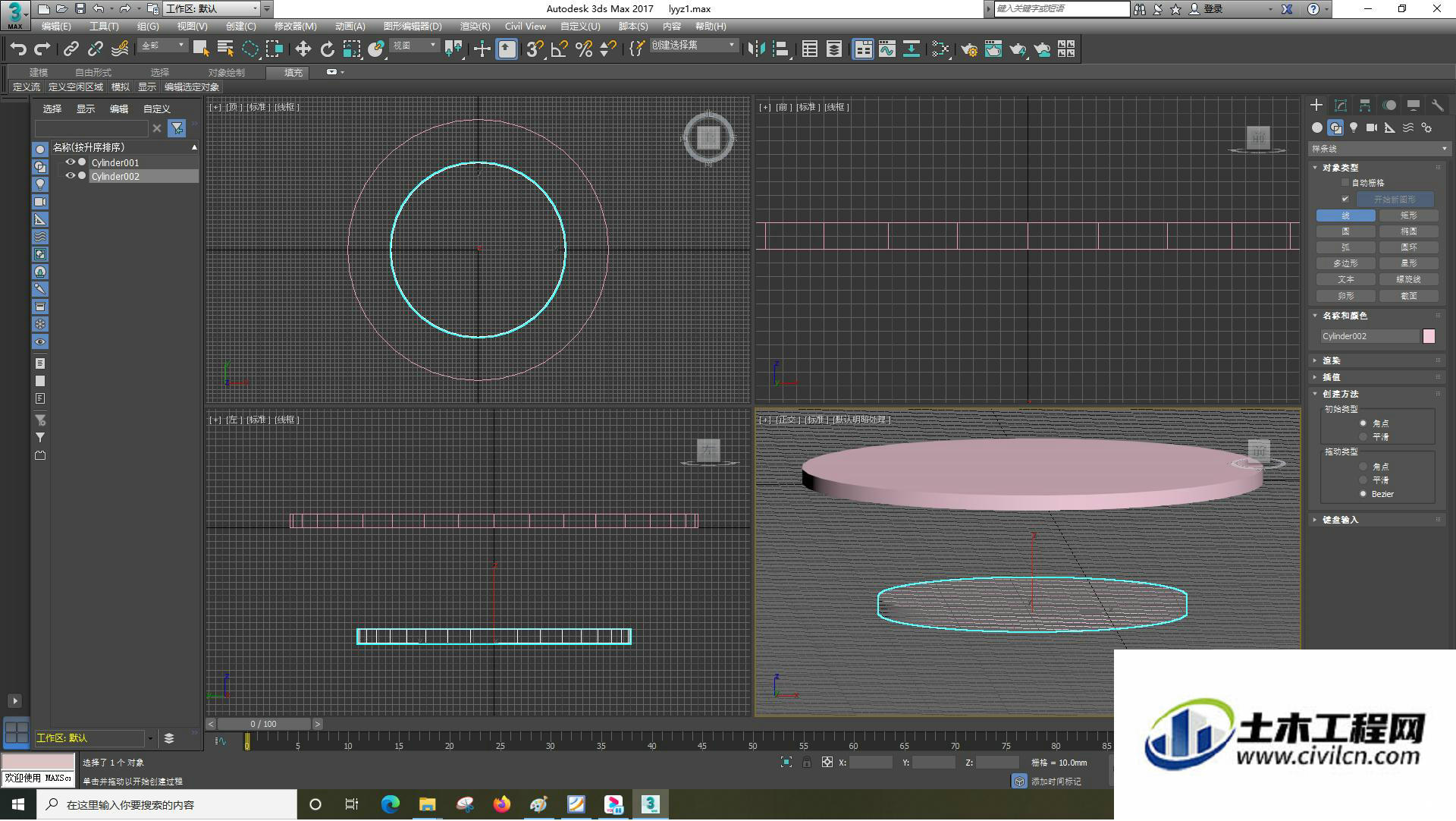Open the 全部 selection filter dropdown

coord(163,46)
